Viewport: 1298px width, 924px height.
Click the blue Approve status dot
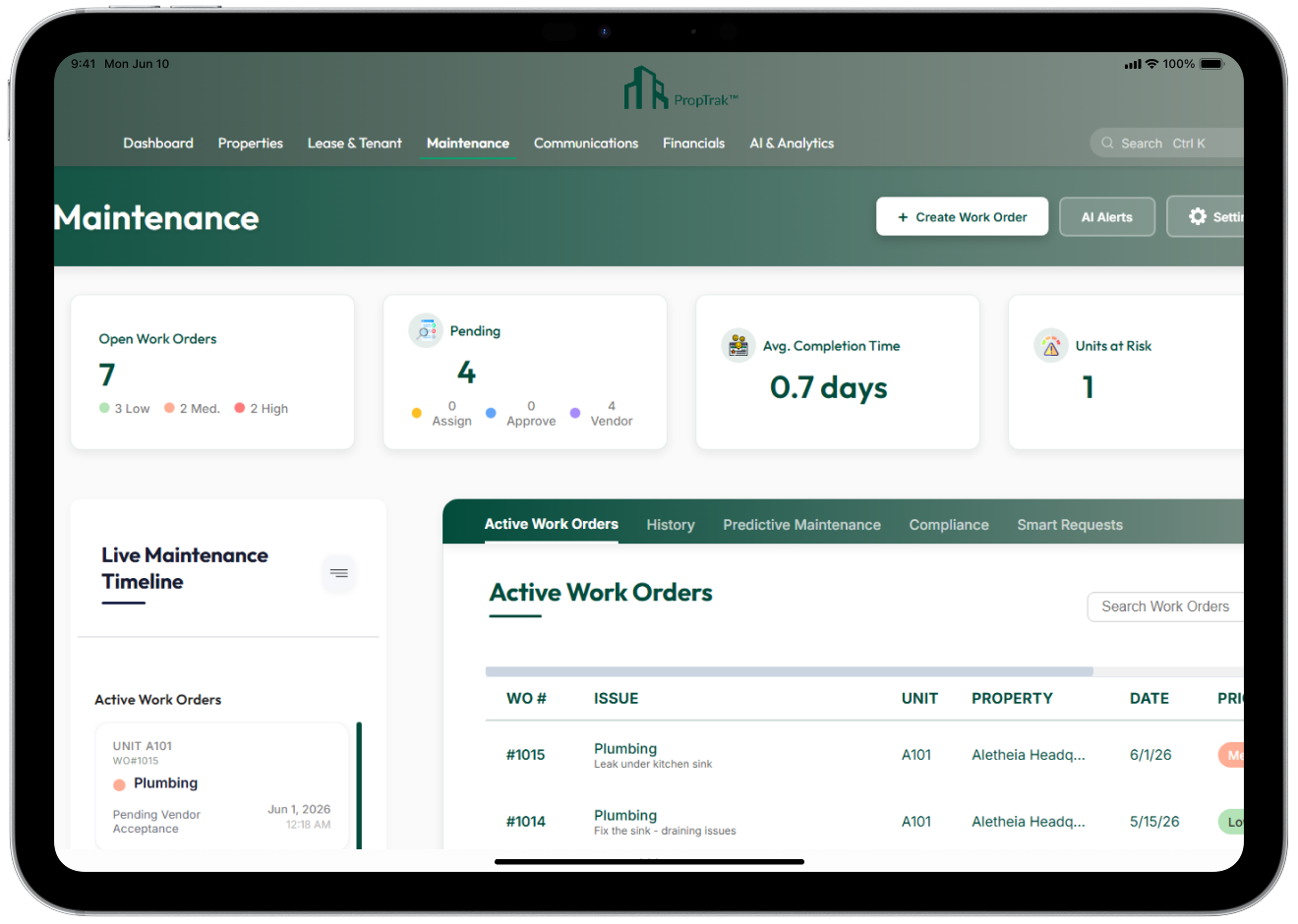(x=491, y=413)
